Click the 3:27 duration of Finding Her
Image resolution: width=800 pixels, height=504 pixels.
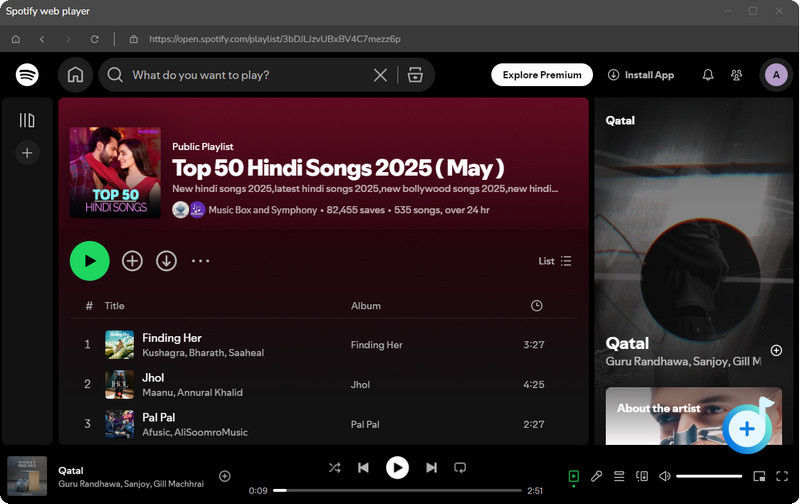click(x=534, y=345)
